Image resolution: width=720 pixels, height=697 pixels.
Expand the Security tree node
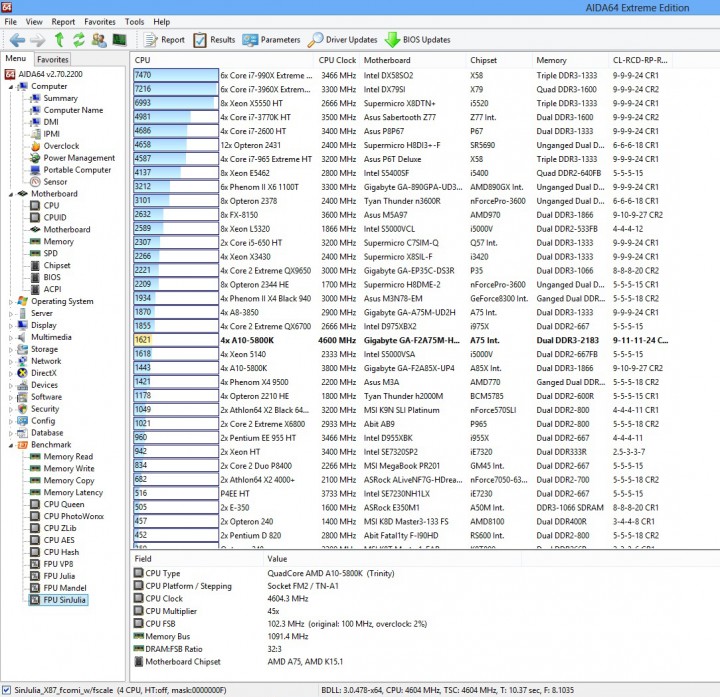tap(11, 409)
